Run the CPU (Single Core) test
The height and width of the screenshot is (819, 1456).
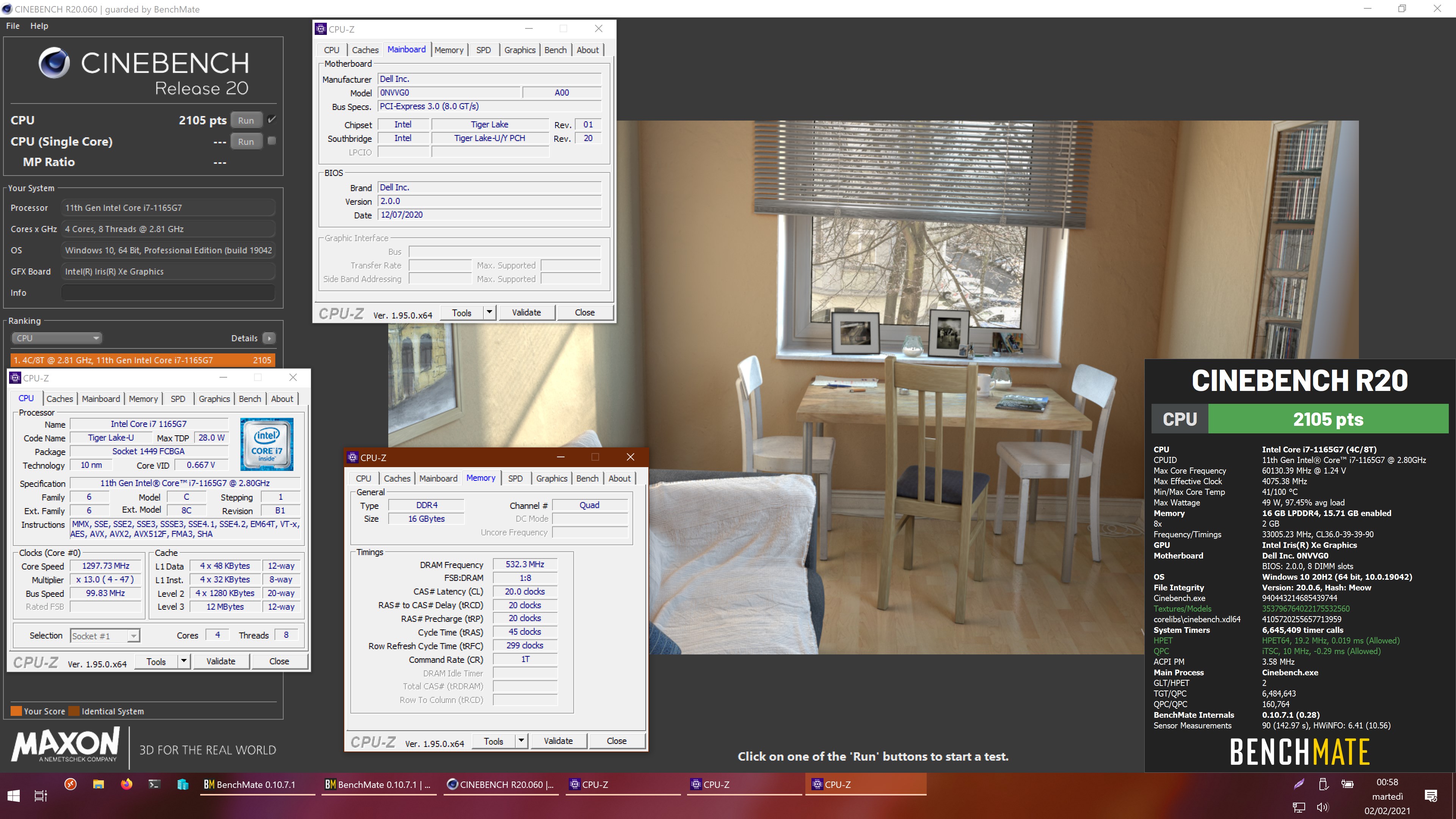[246, 142]
